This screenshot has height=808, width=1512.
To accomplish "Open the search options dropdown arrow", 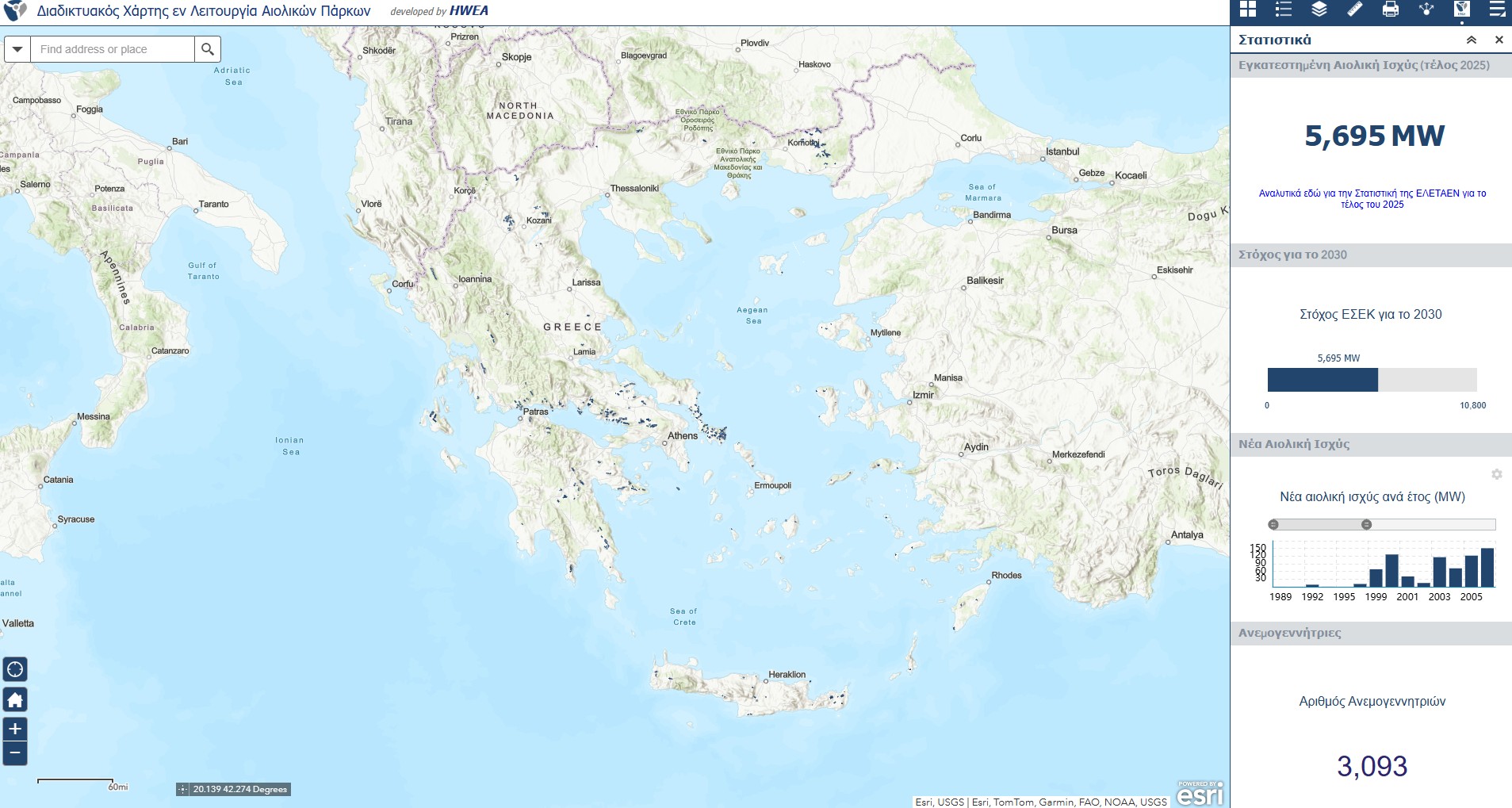I will tap(16, 48).
